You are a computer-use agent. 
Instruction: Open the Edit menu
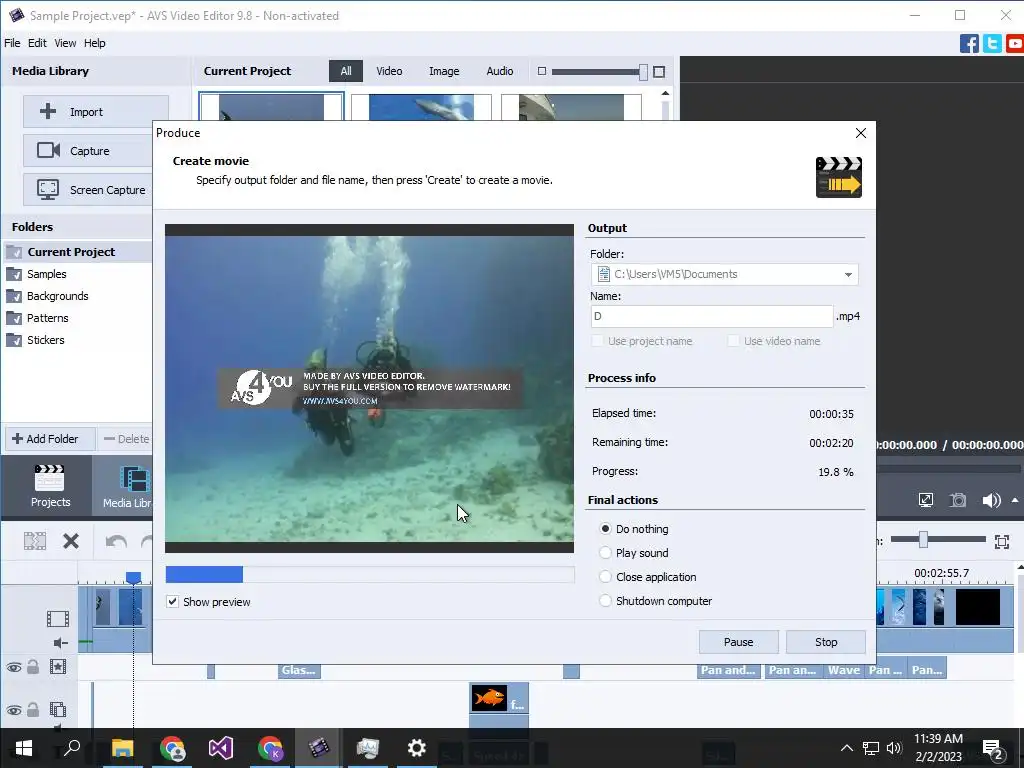pos(37,43)
